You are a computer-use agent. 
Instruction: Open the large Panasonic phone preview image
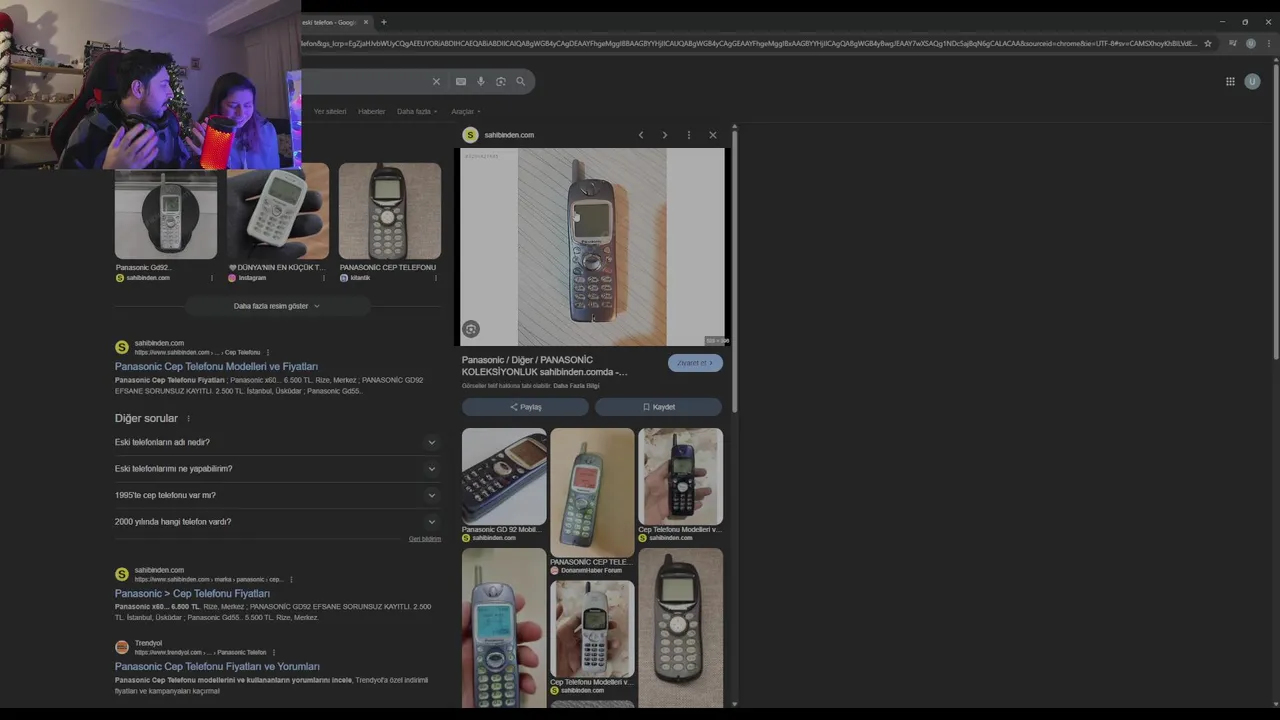pyautogui.click(x=592, y=247)
